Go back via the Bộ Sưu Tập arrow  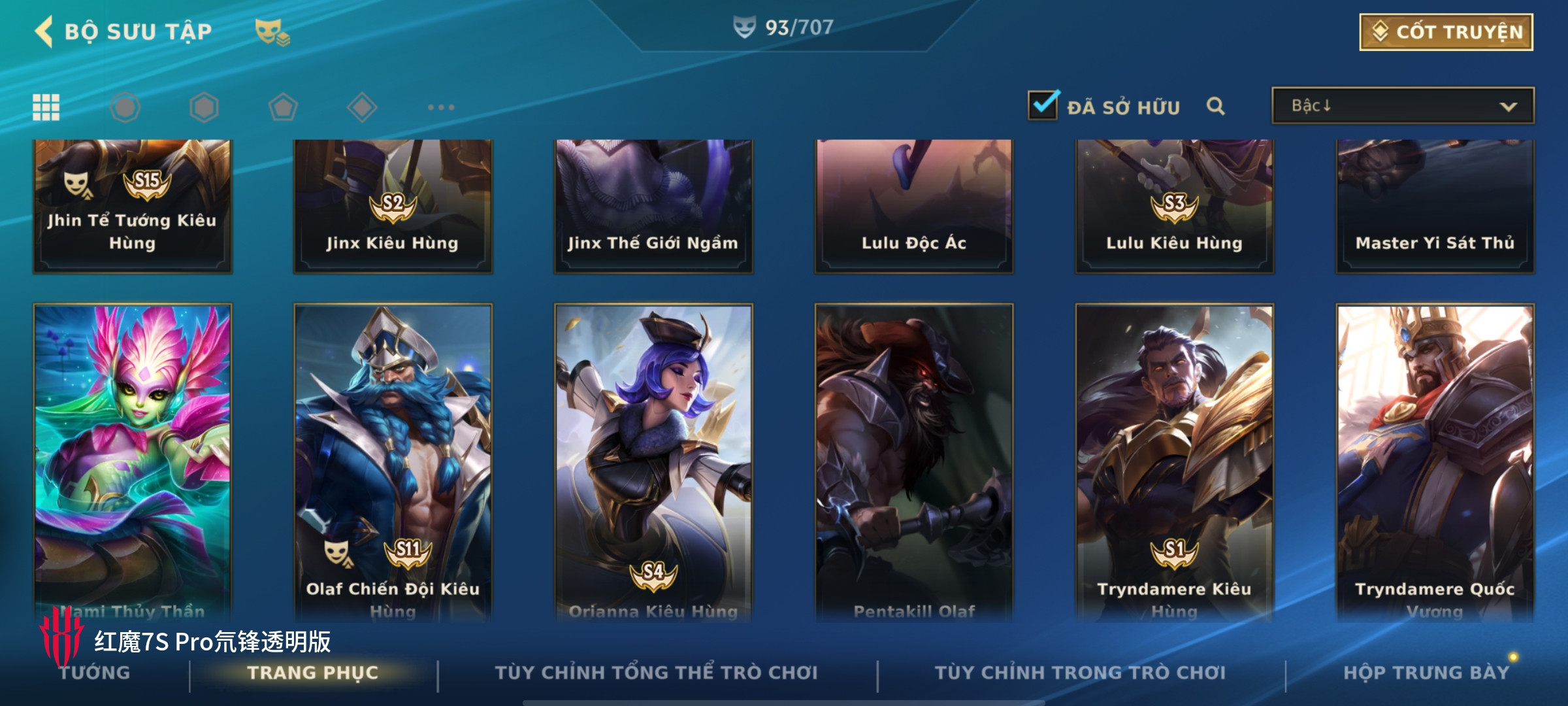44,31
